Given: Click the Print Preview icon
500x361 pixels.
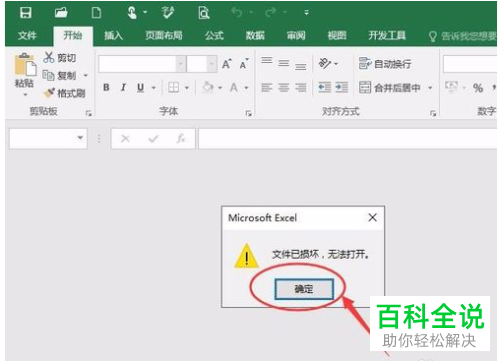Looking at the screenshot, I should (204, 13).
